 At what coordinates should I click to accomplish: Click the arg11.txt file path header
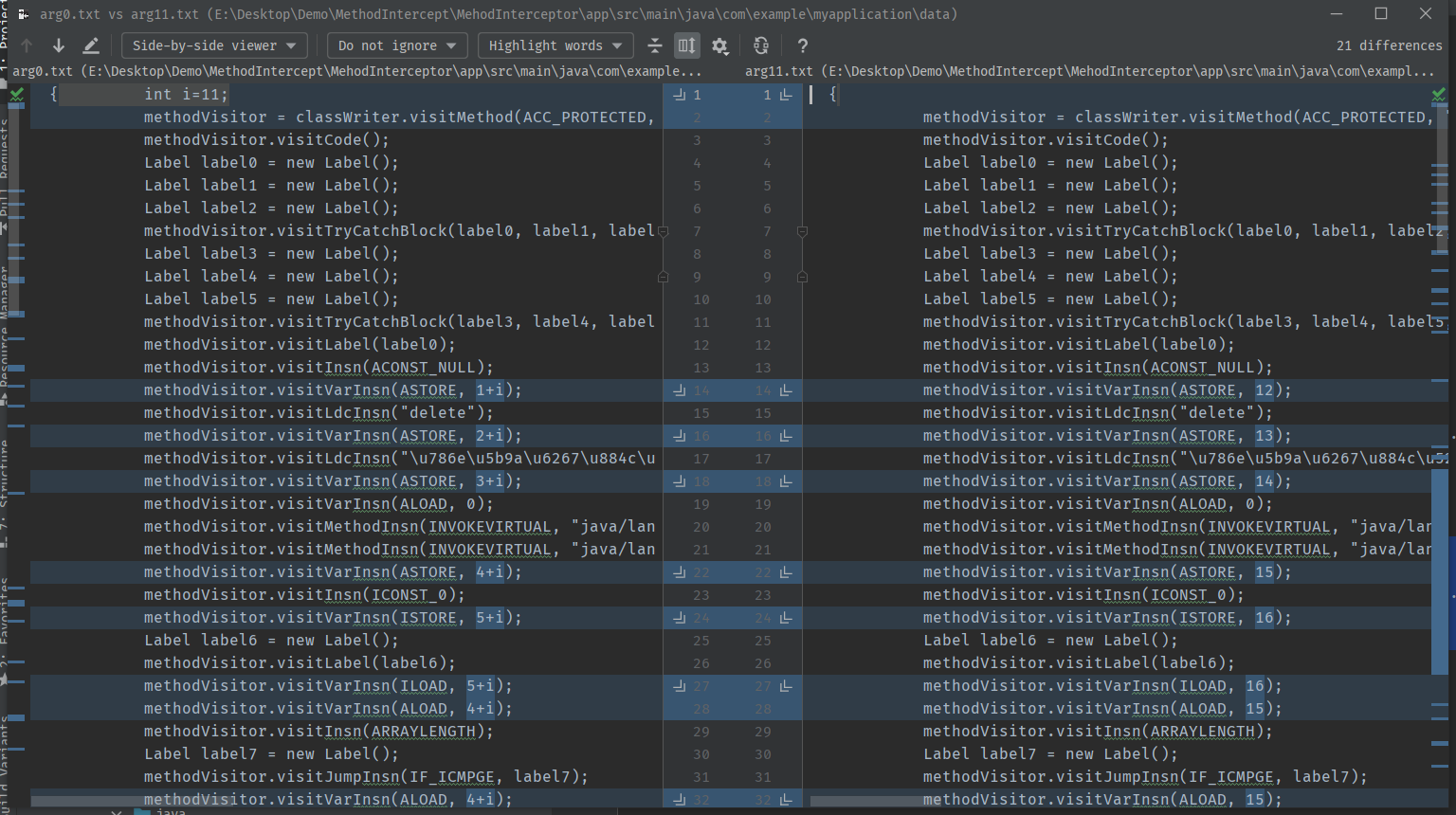1090,71
